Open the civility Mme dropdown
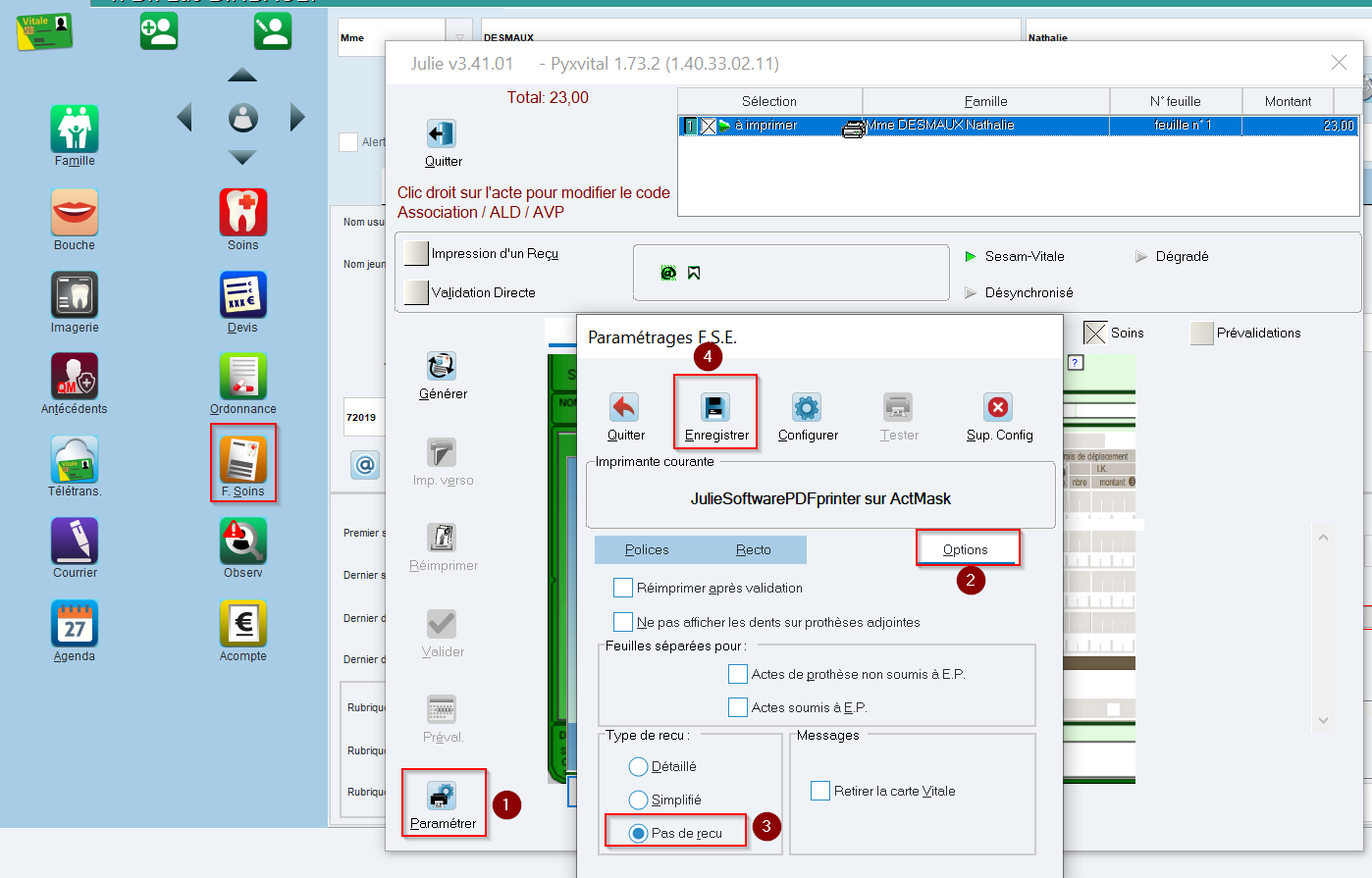Image resolution: width=1372 pixels, height=878 pixels. tap(459, 38)
